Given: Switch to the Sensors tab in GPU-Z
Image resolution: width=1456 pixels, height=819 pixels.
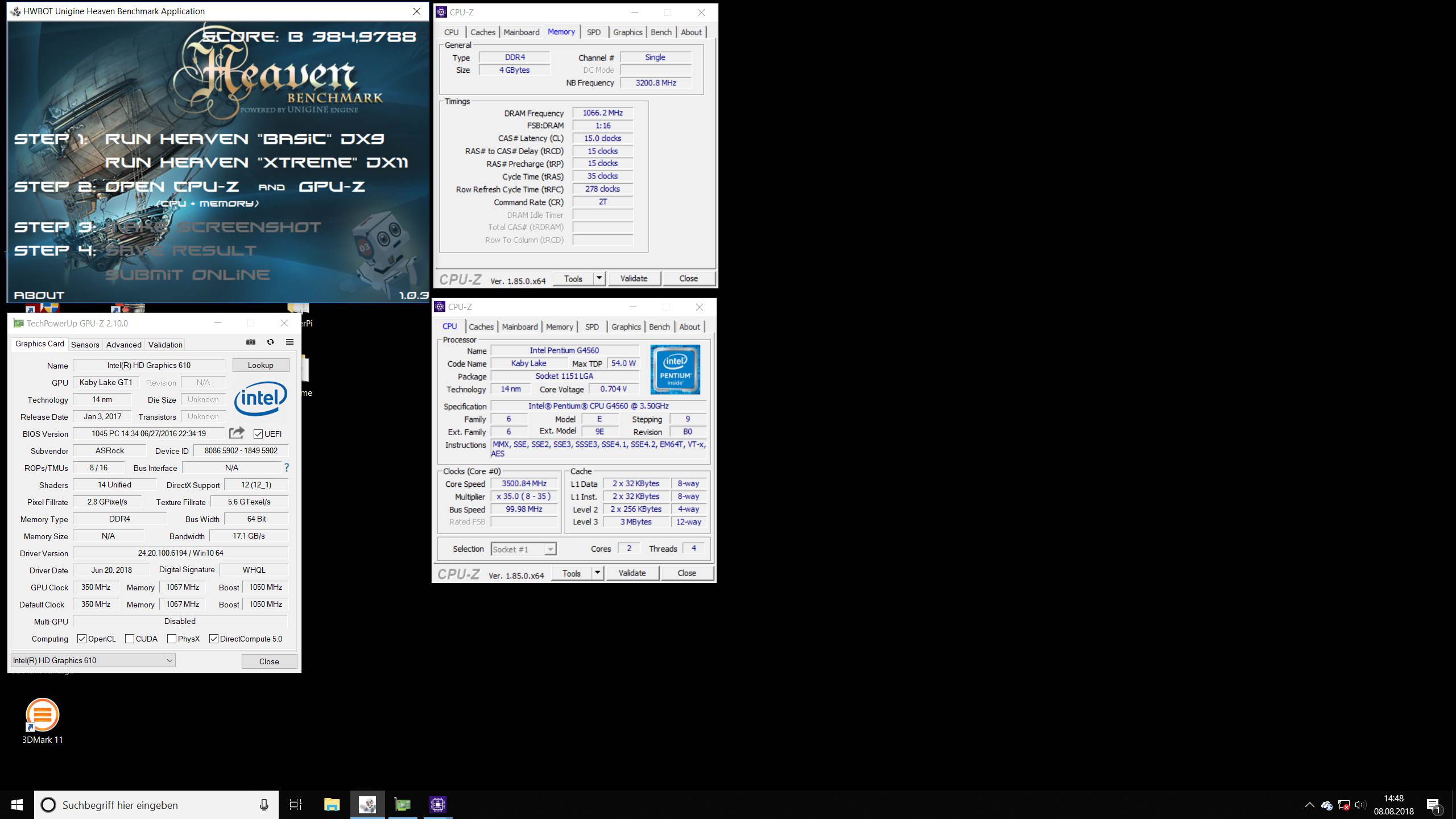Looking at the screenshot, I should pos(85,345).
